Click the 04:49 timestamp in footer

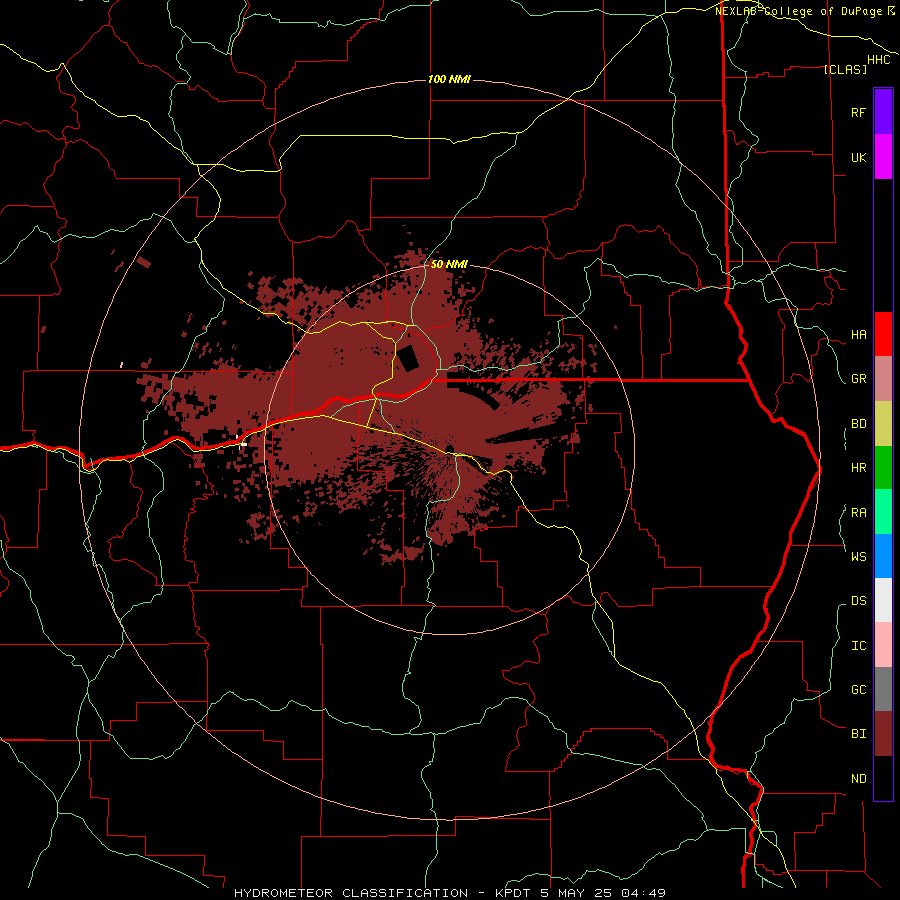pyautogui.click(x=643, y=893)
